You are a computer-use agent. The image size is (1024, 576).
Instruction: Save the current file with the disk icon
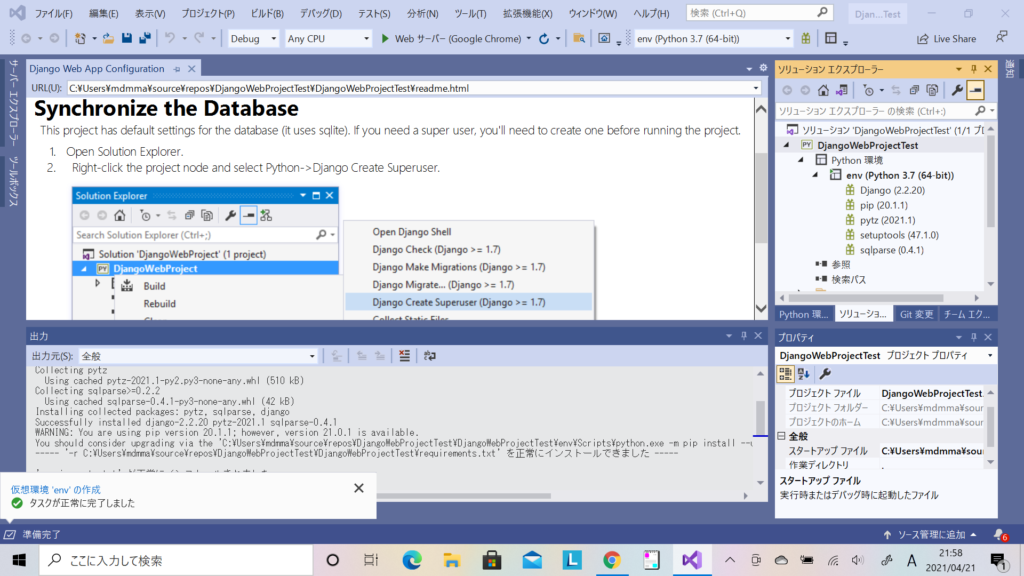[x=127, y=39]
